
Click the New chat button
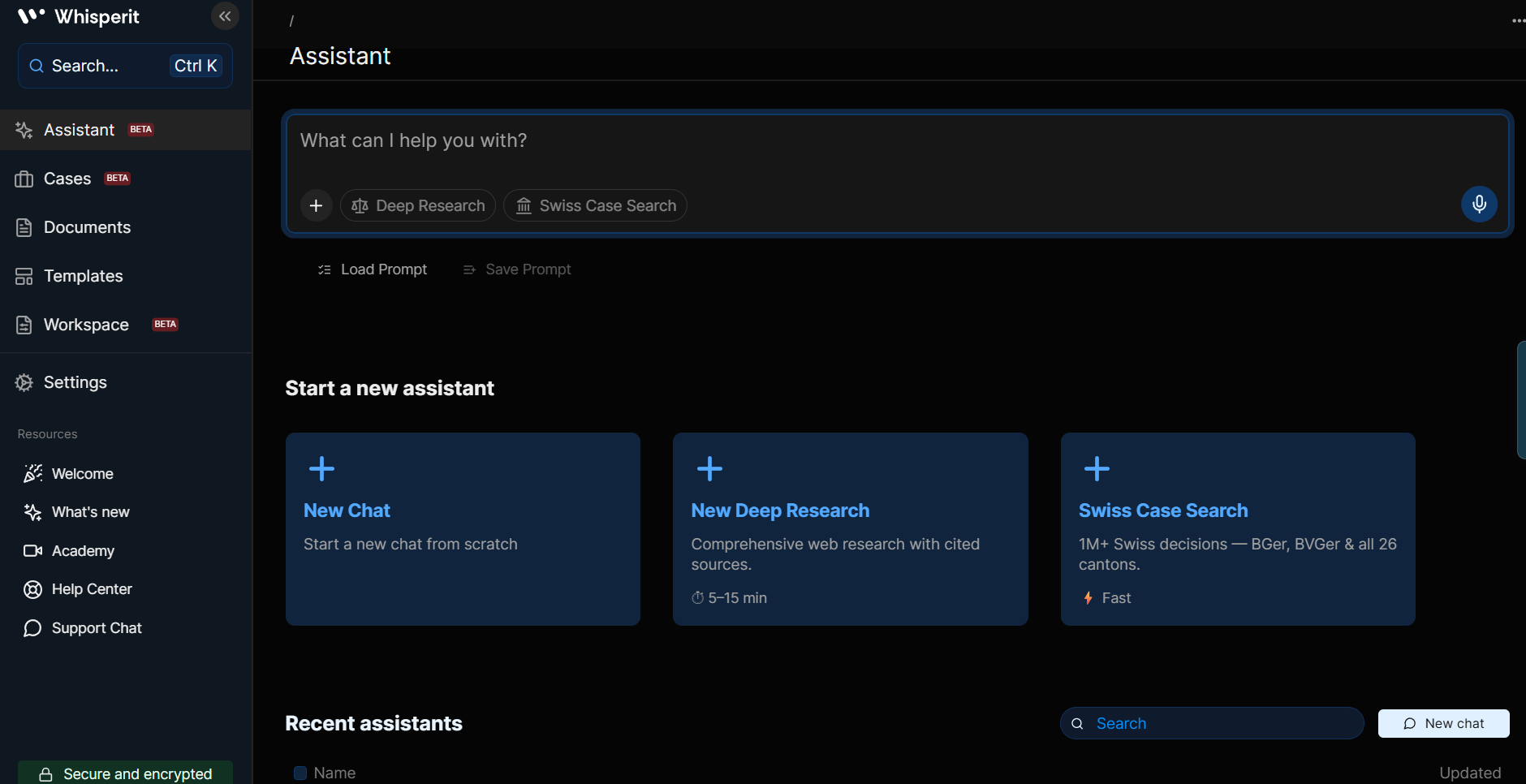click(1444, 723)
